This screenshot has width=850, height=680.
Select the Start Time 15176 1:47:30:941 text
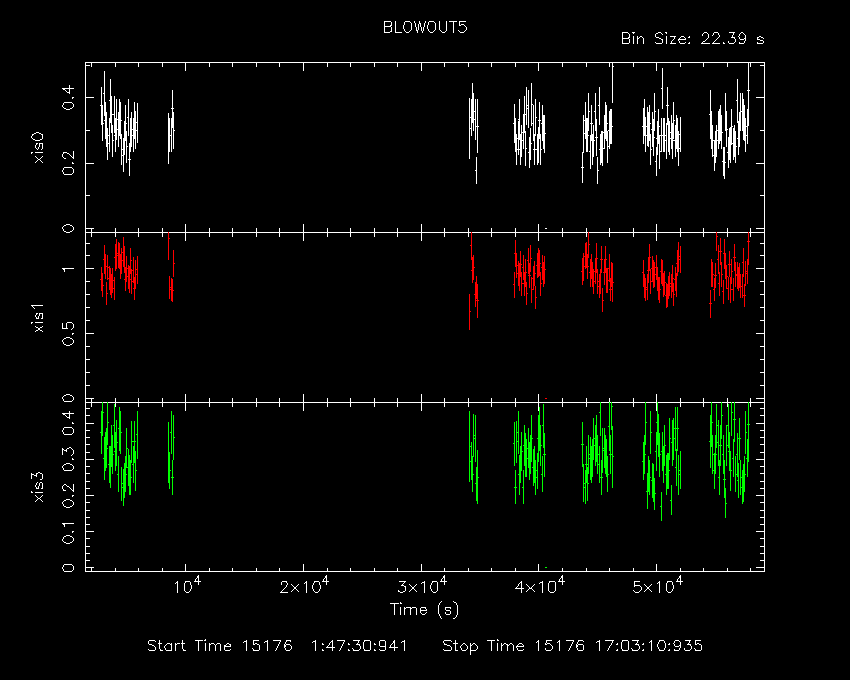pos(277,646)
